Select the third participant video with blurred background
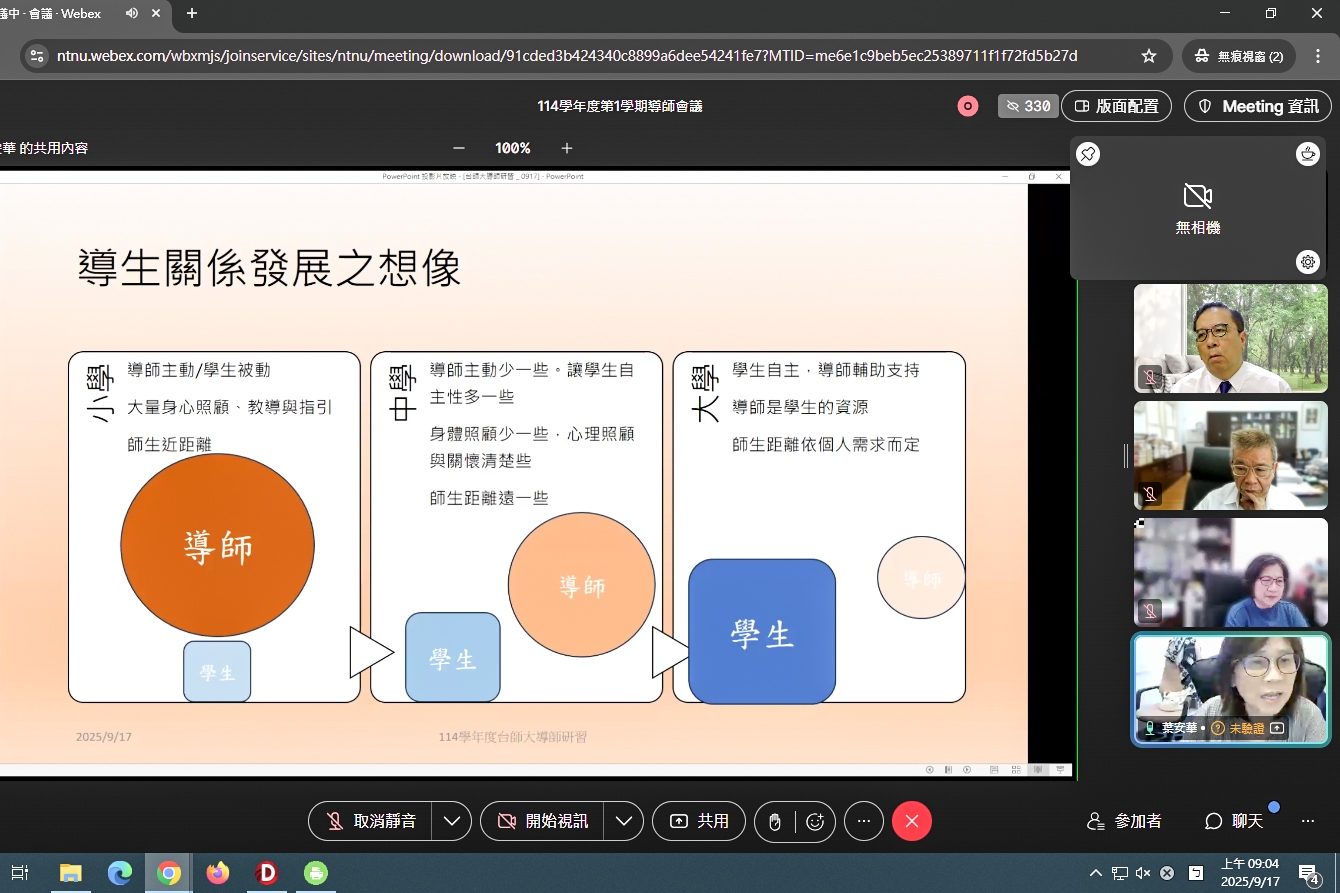This screenshot has height=893, width=1340. click(x=1231, y=573)
